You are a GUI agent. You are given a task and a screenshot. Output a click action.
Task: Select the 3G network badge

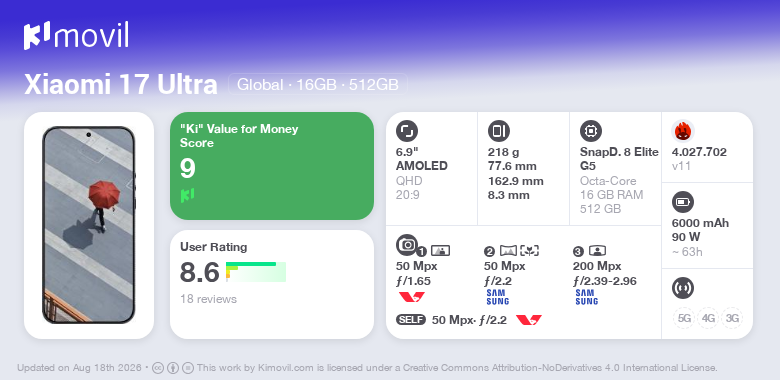click(732, 318)
